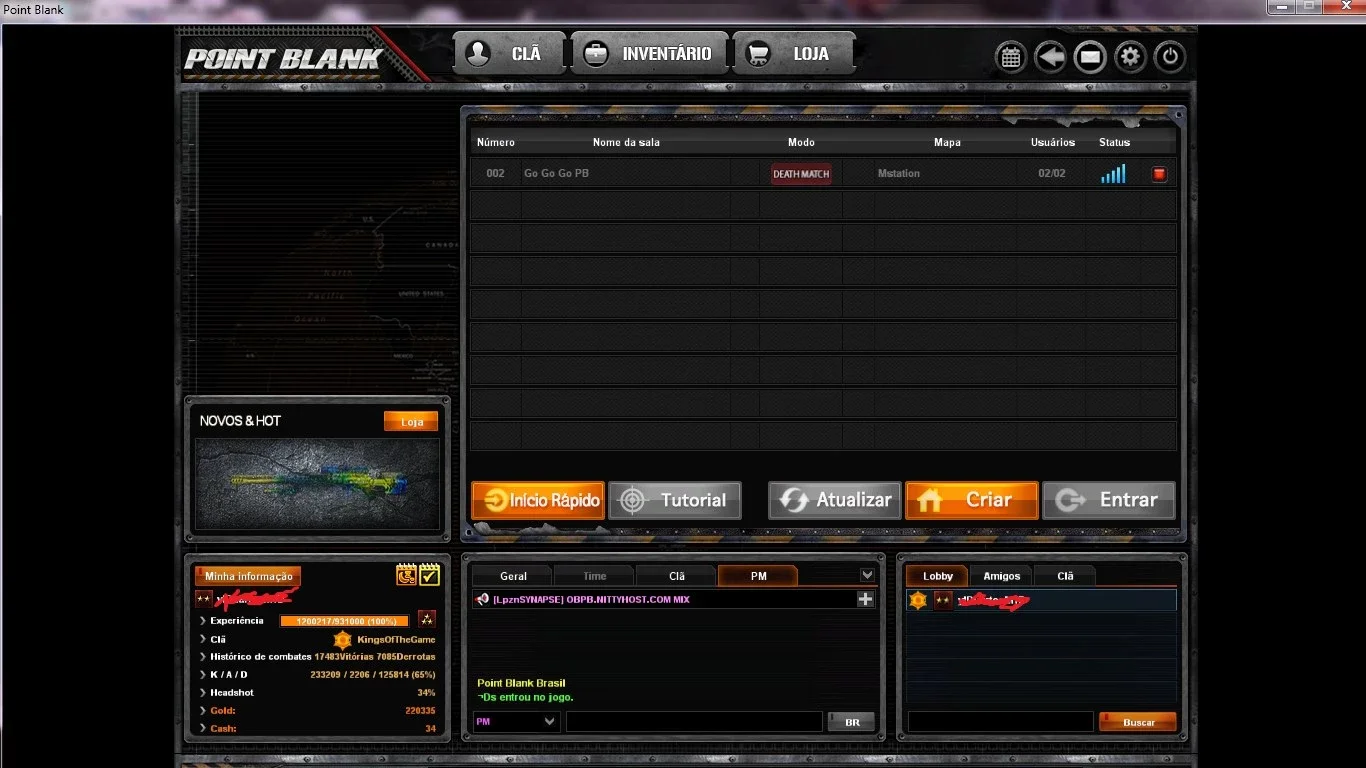Click the red icon in room 002 row
Viewport: 1366px width, 768px height.
[1159, 174]
